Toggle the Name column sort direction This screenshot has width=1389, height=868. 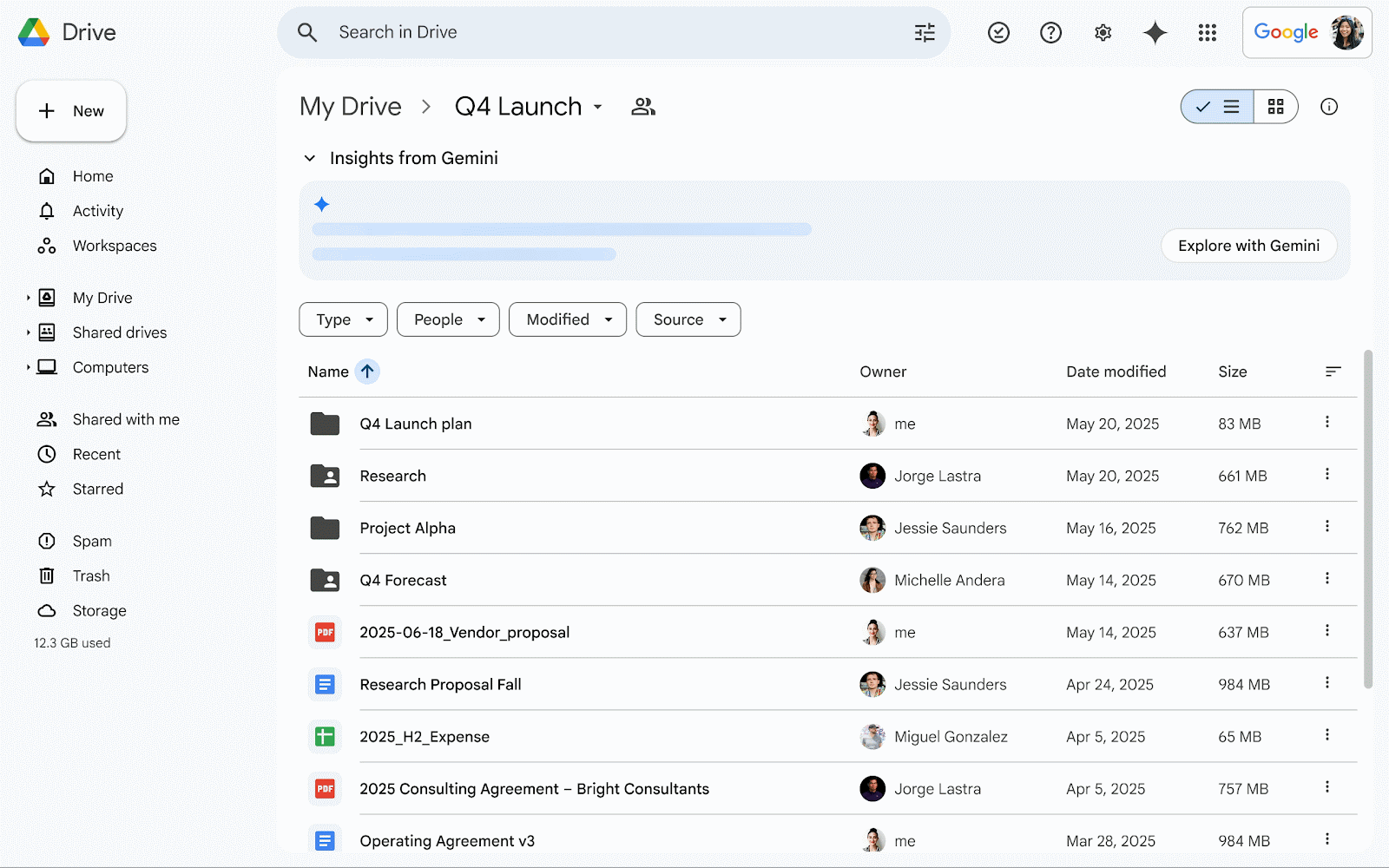pyautogui.click(x=367, y=372)
